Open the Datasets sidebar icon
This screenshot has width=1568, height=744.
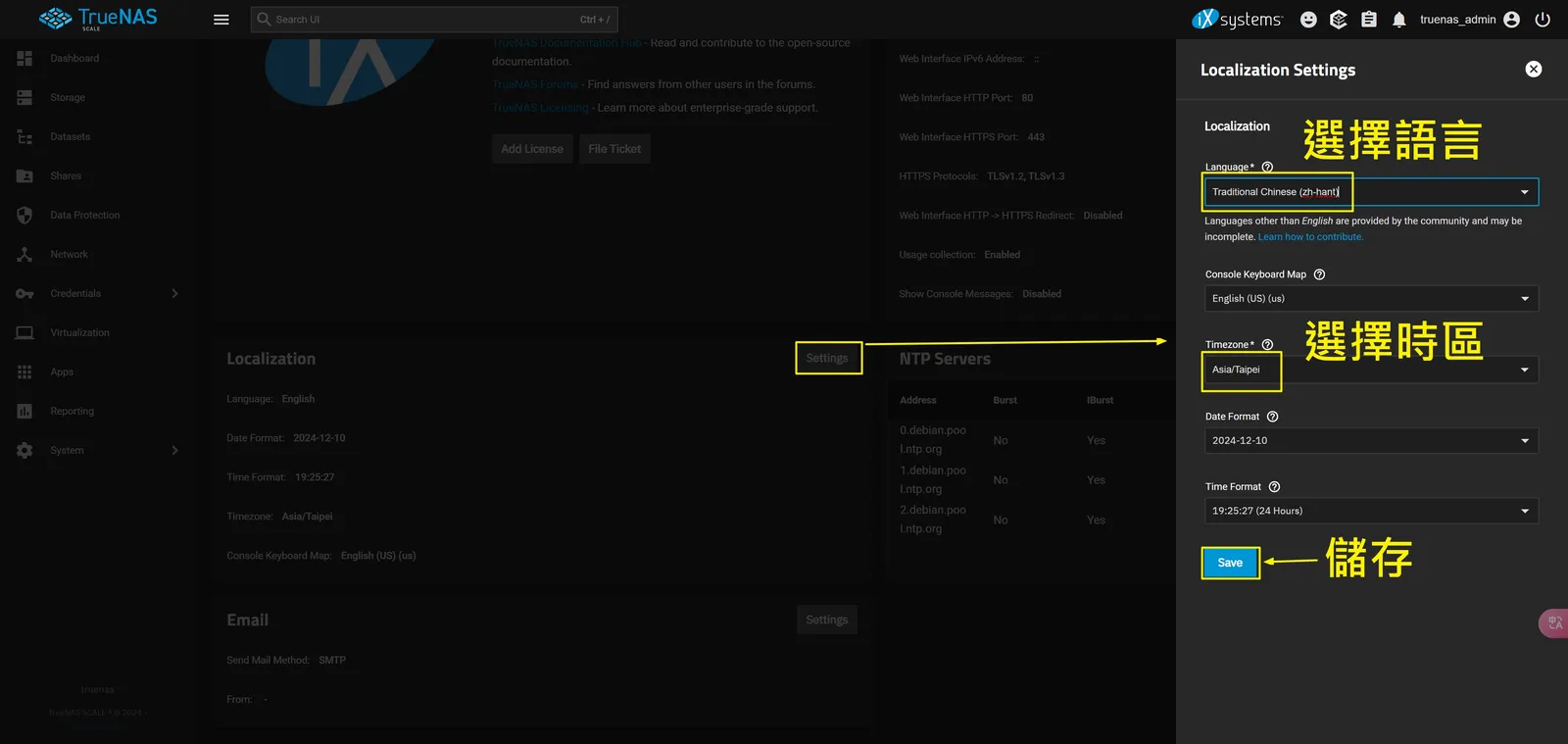point(24,137)
